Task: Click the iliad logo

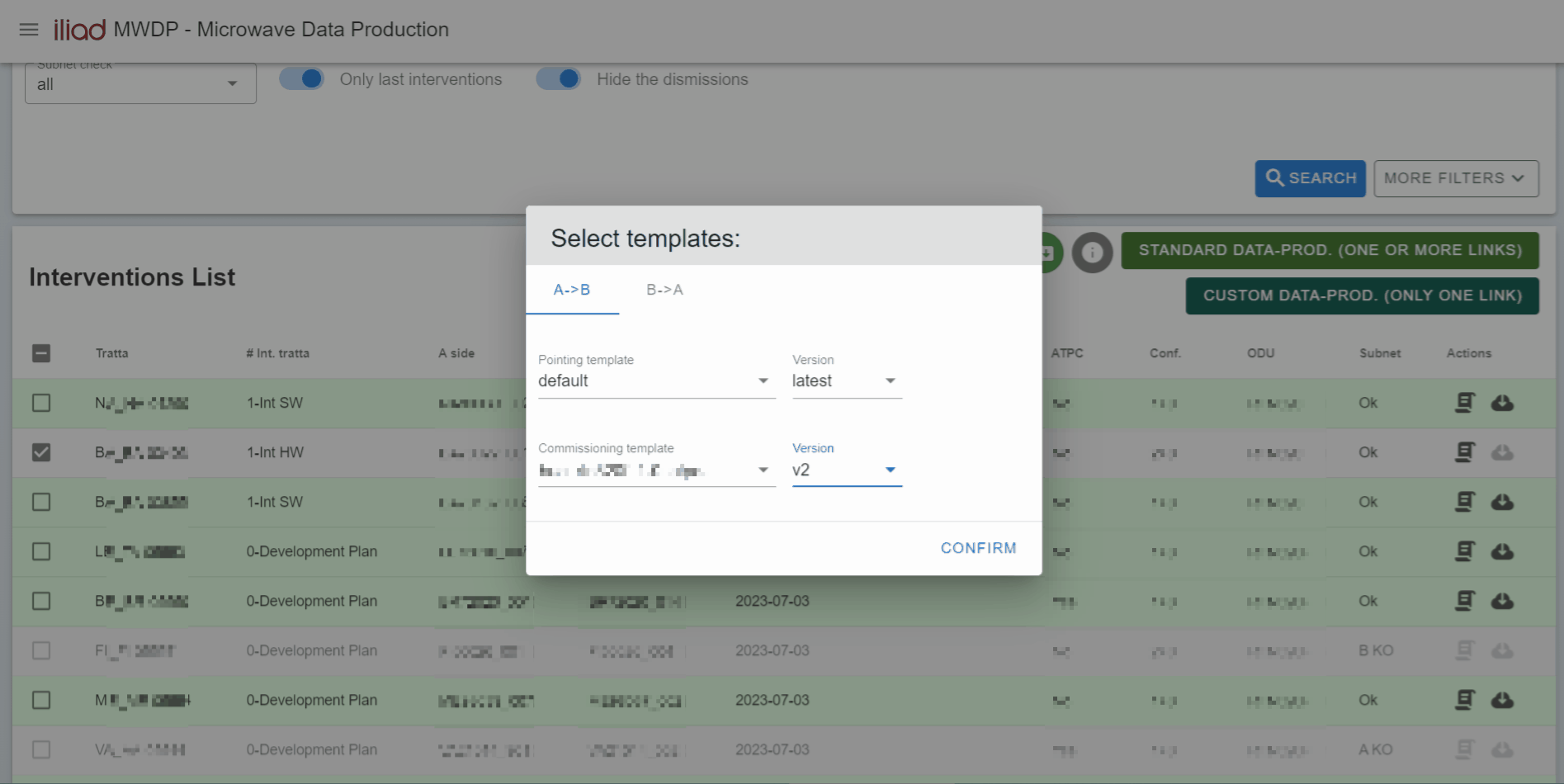Action: (x=79, y=30)
